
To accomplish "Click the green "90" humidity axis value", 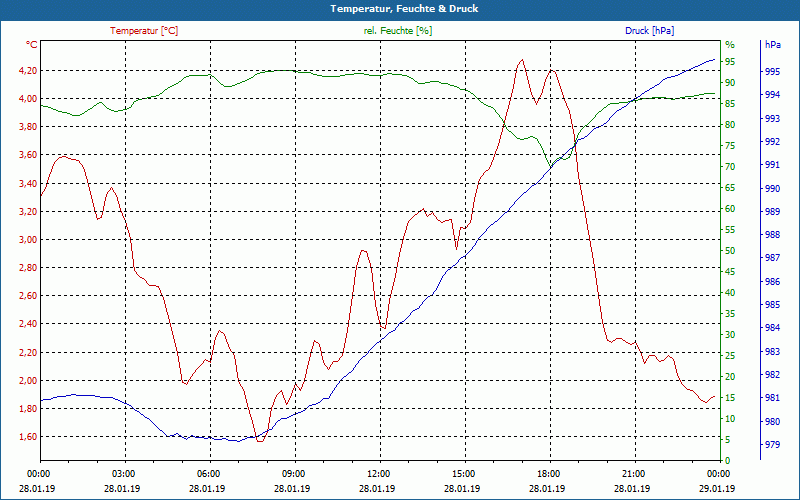I will (730, 83).
